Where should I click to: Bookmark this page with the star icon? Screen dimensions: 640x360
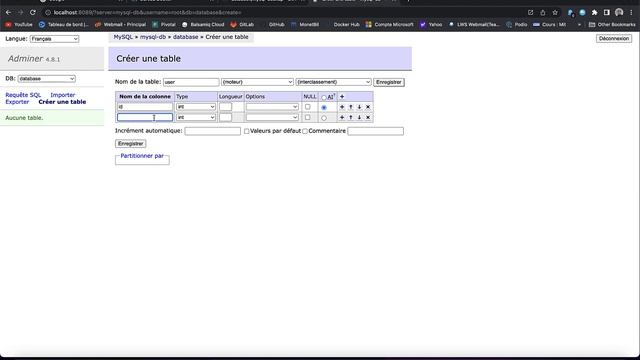point(555,13)
